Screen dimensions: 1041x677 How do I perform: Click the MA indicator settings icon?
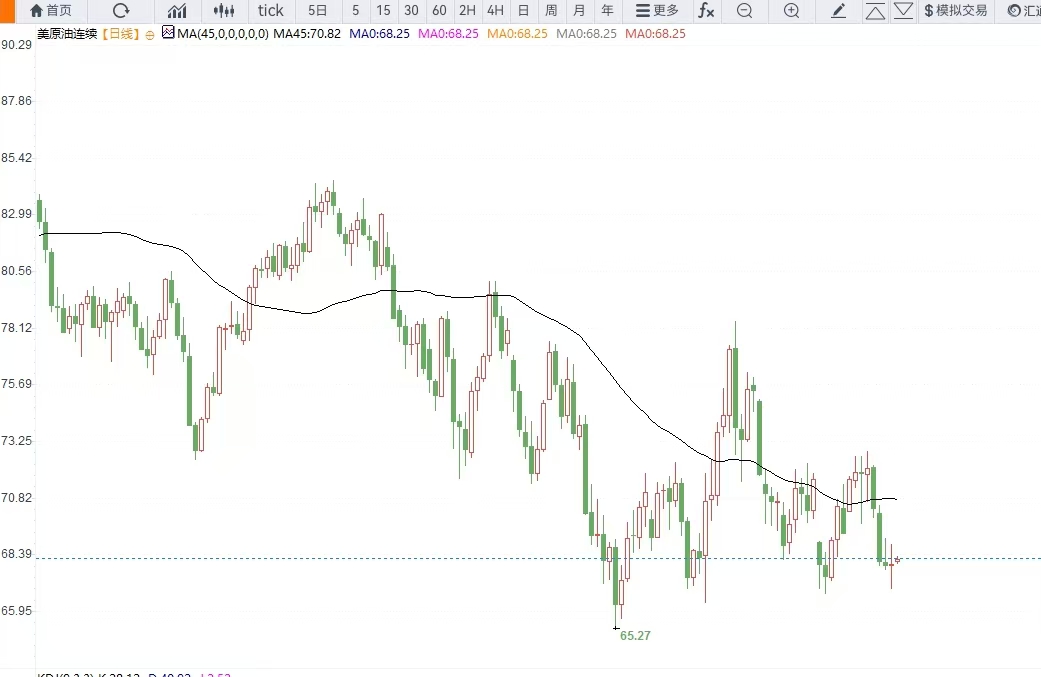click(x=168, y=32)
